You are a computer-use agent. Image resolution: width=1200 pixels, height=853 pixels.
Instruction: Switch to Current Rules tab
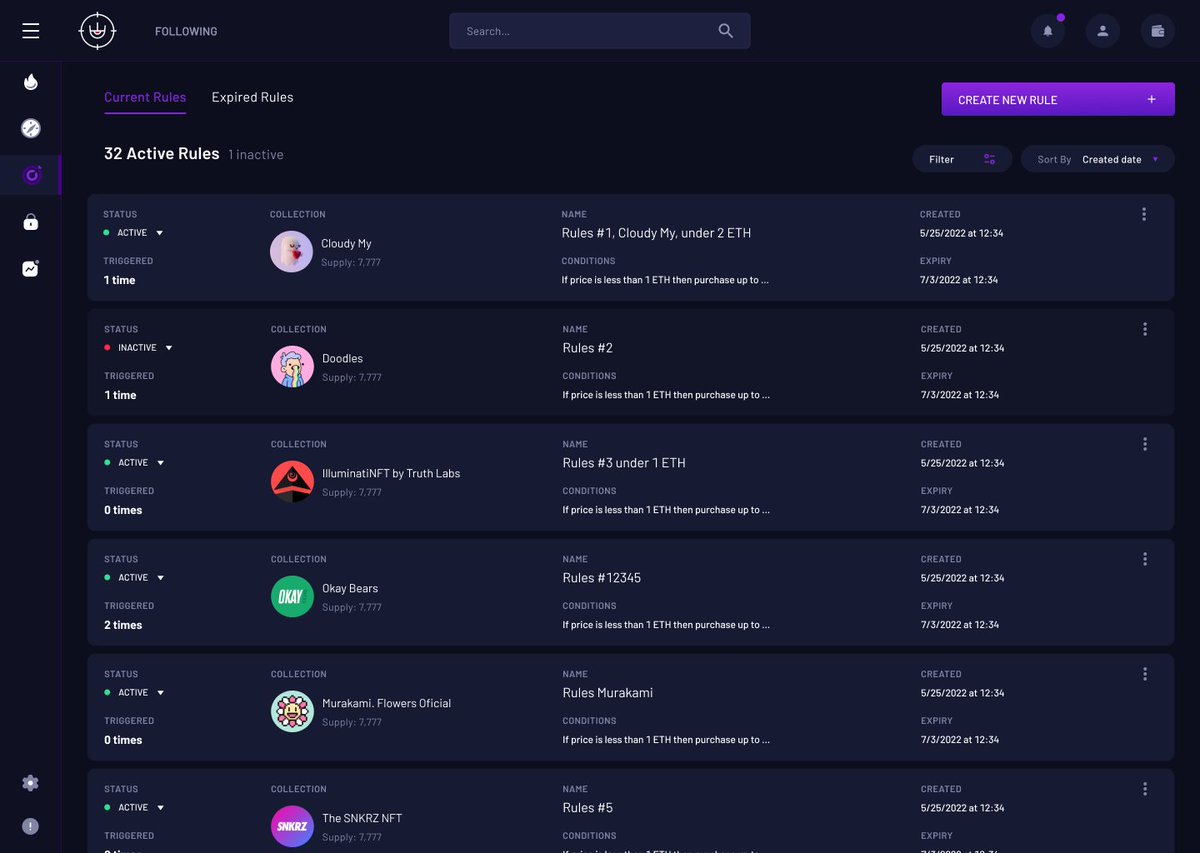click(x=145, y=97)
